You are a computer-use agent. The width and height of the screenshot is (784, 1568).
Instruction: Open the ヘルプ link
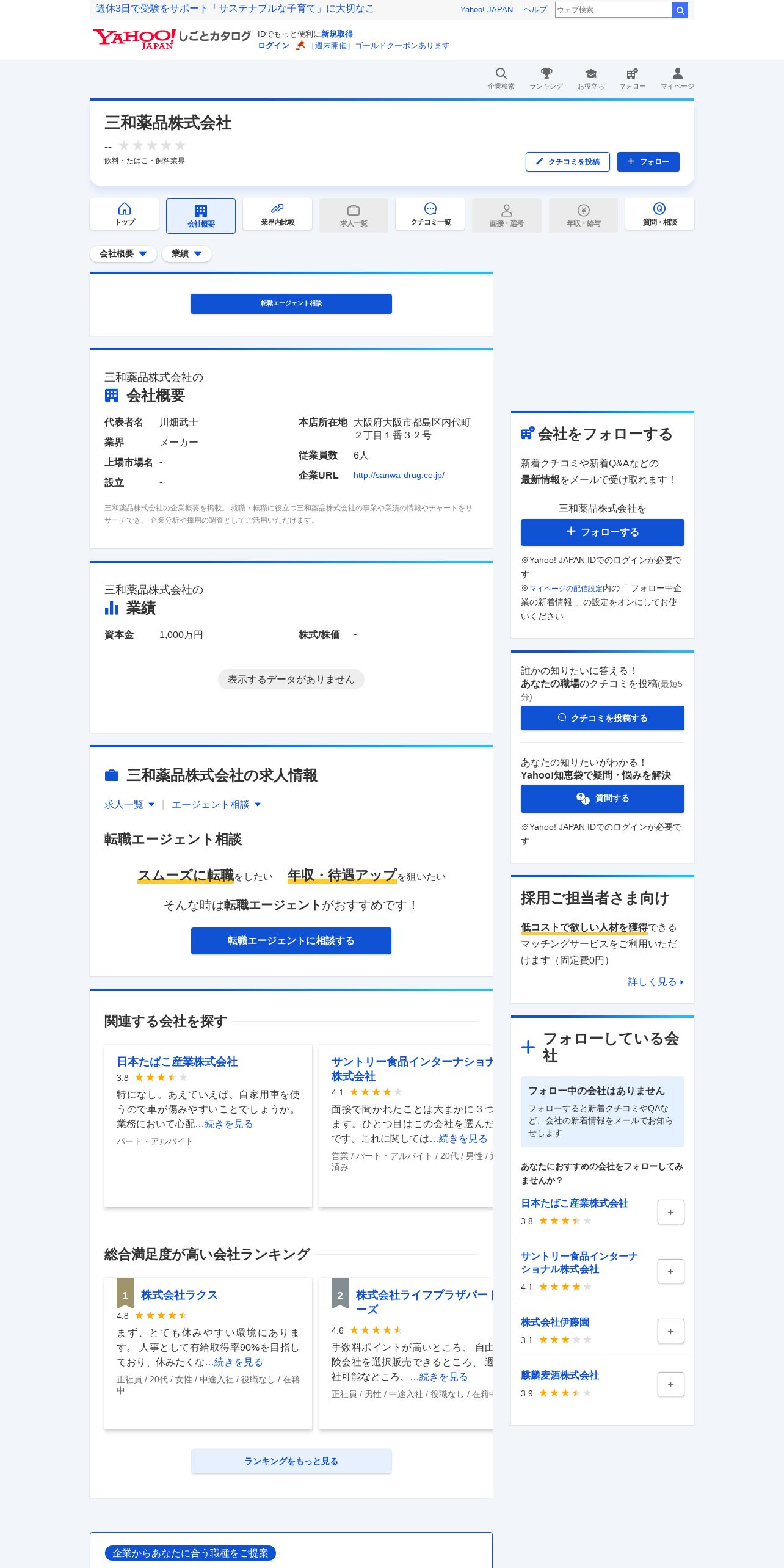pyautogui.click(x=535, y=10)
